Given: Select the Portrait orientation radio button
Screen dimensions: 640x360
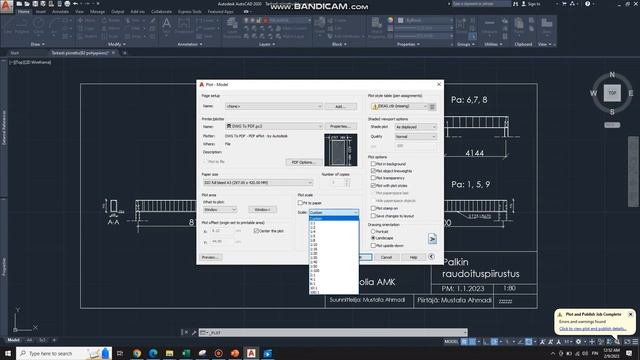Looking at the screenshot, I should coord(373,231).
